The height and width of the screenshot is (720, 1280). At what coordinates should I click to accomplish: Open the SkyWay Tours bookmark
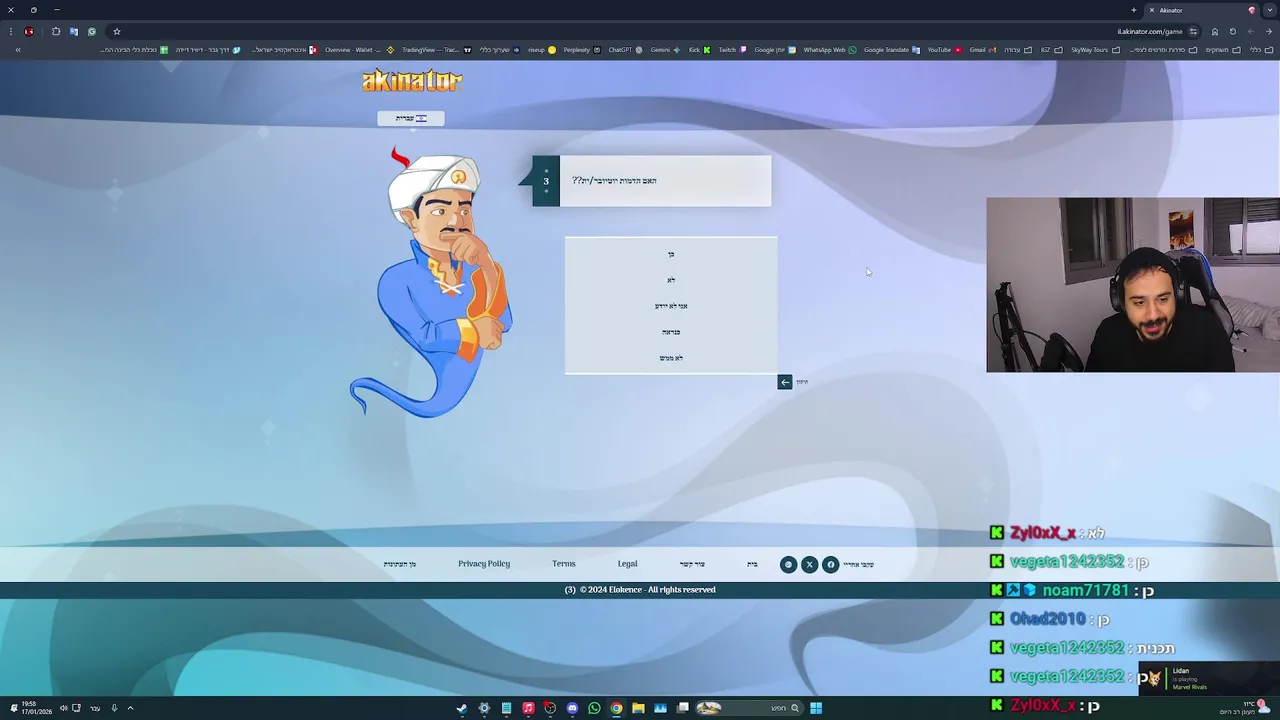click(x=1094, y=49)
